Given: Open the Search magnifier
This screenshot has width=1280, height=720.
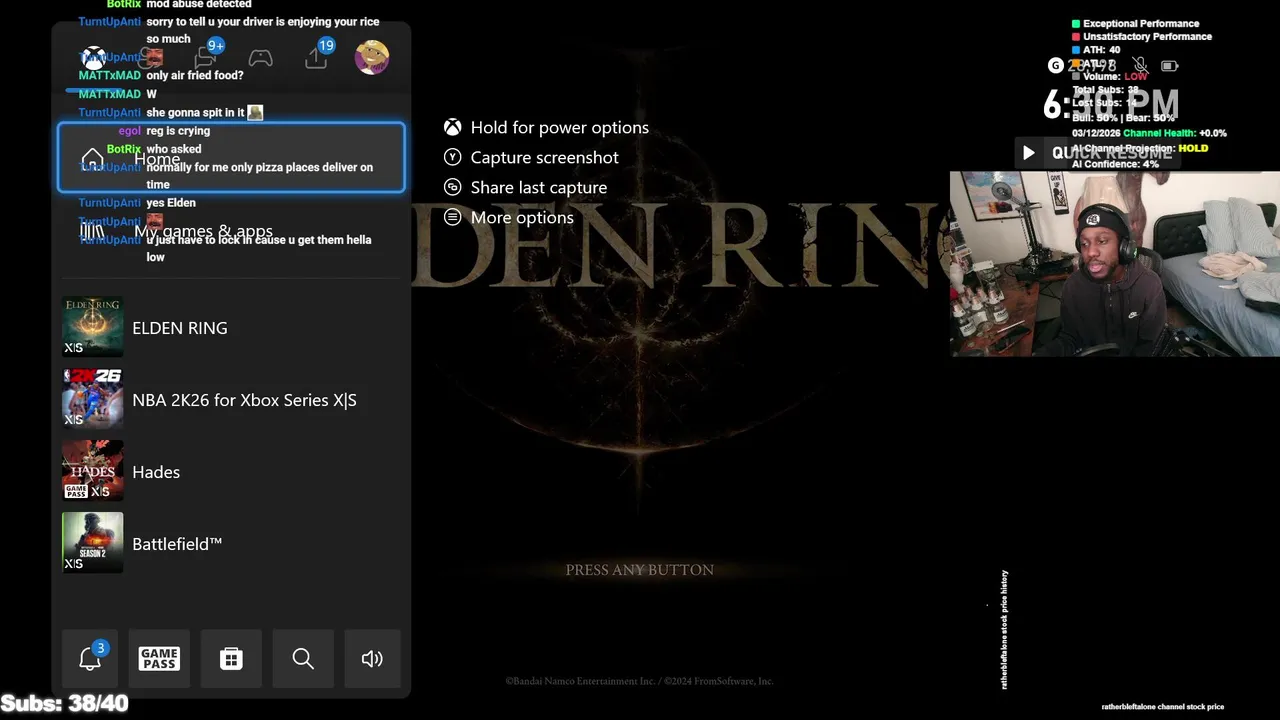Looking at the screenshot, I should [303, 658].
